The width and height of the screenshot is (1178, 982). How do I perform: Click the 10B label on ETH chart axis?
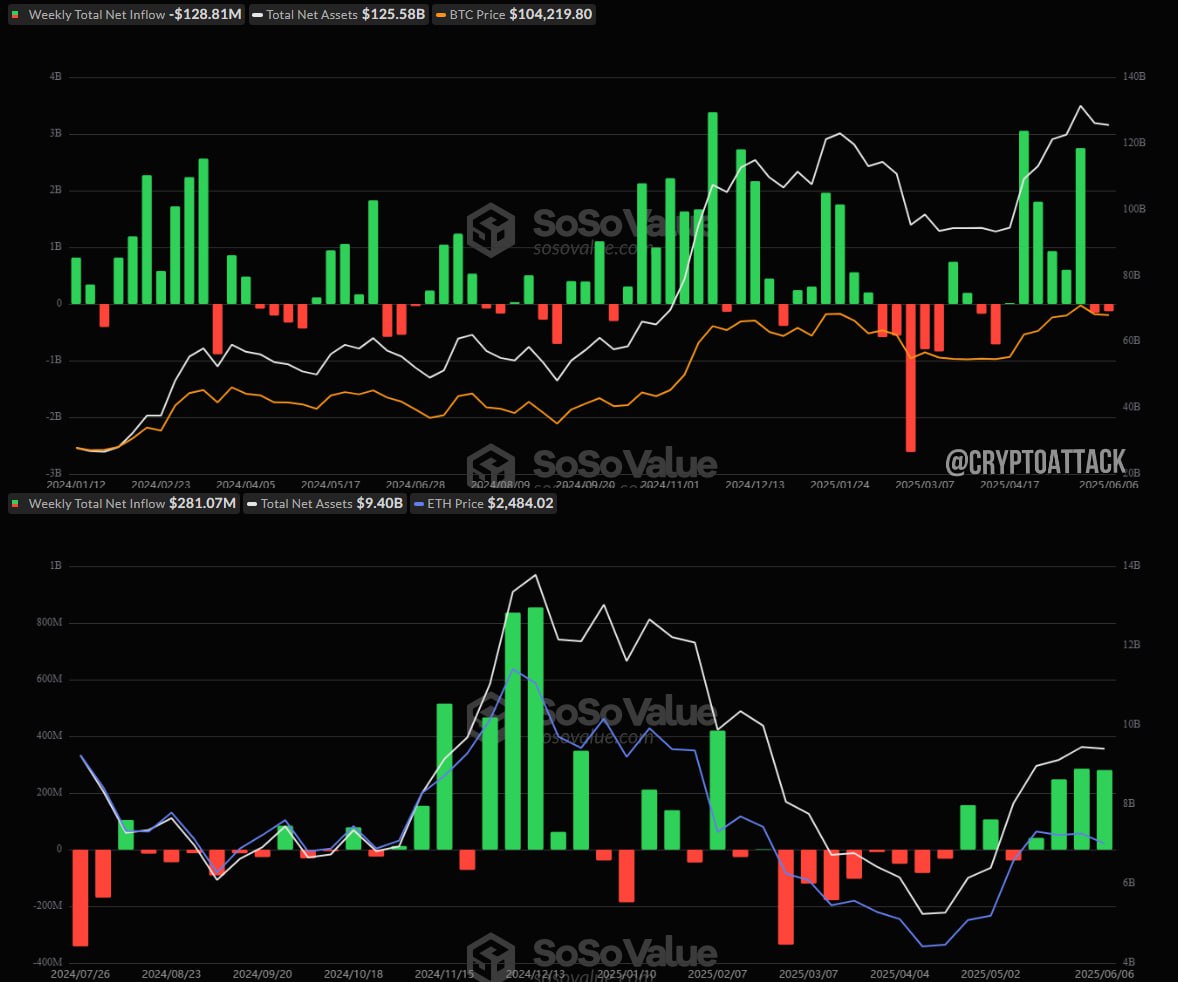(x=1131, y=724)
